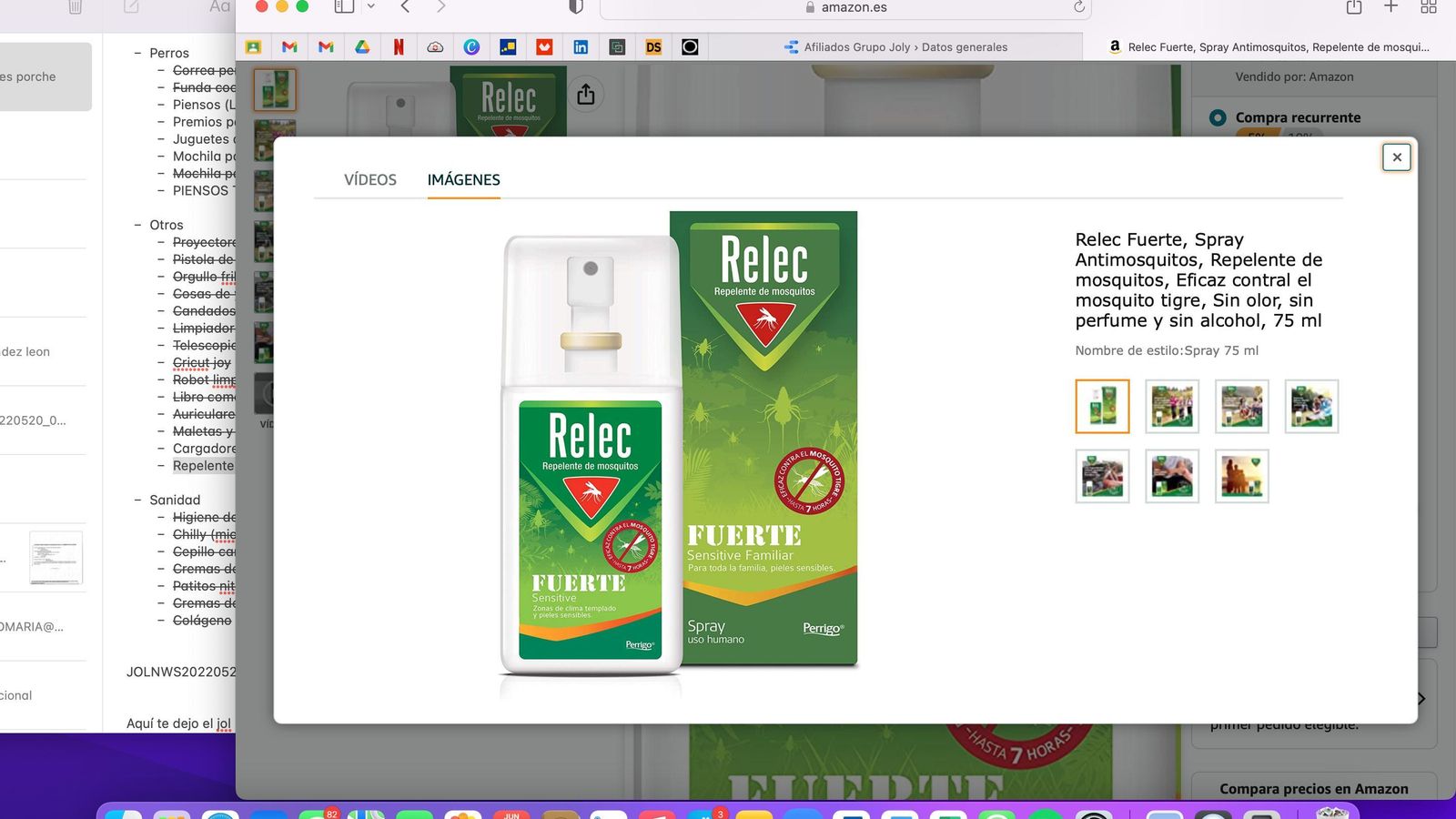Open the Google Drive bookmark
Viewport: 1456px width, 819px height.
(362, 46)
